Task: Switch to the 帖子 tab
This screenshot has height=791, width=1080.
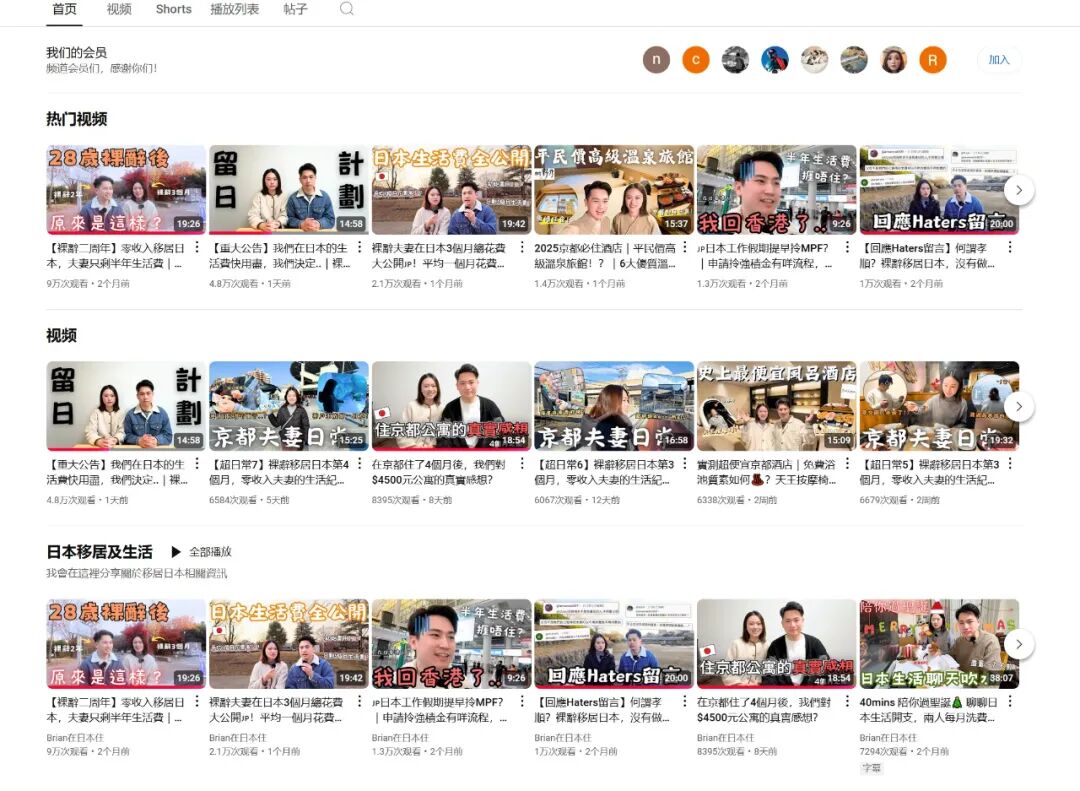Action: tap(295, 10)
